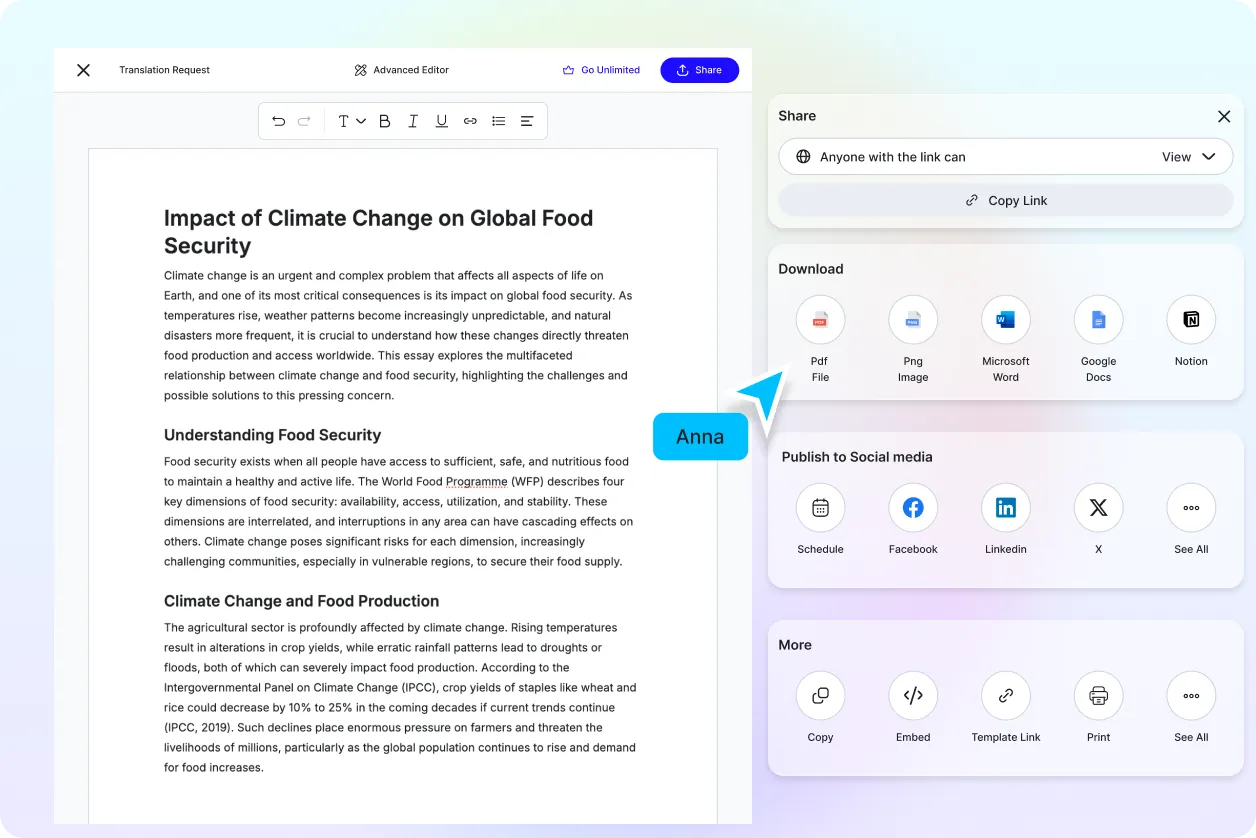The width and height of the screenshot is (1256, 838).
Task: Undo the last edit
Action: 279,120
